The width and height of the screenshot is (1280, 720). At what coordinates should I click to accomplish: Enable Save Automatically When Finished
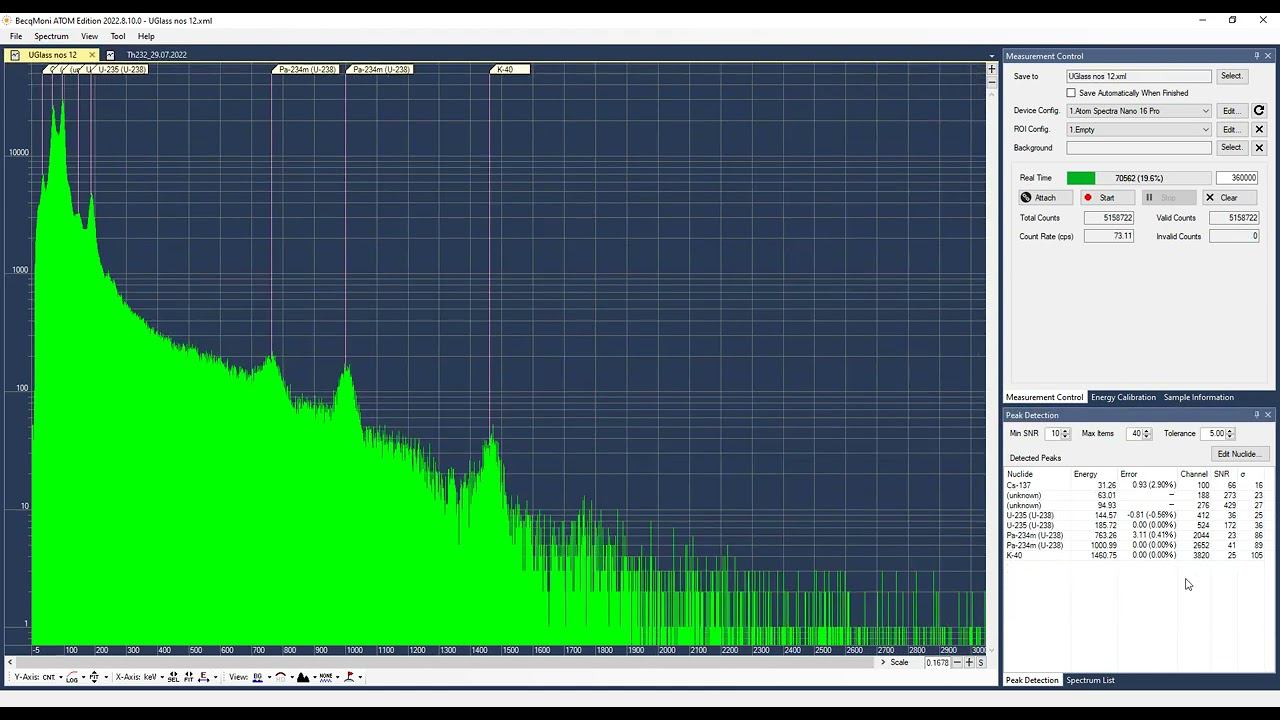pyautogui.click(x=1071, y=93)
